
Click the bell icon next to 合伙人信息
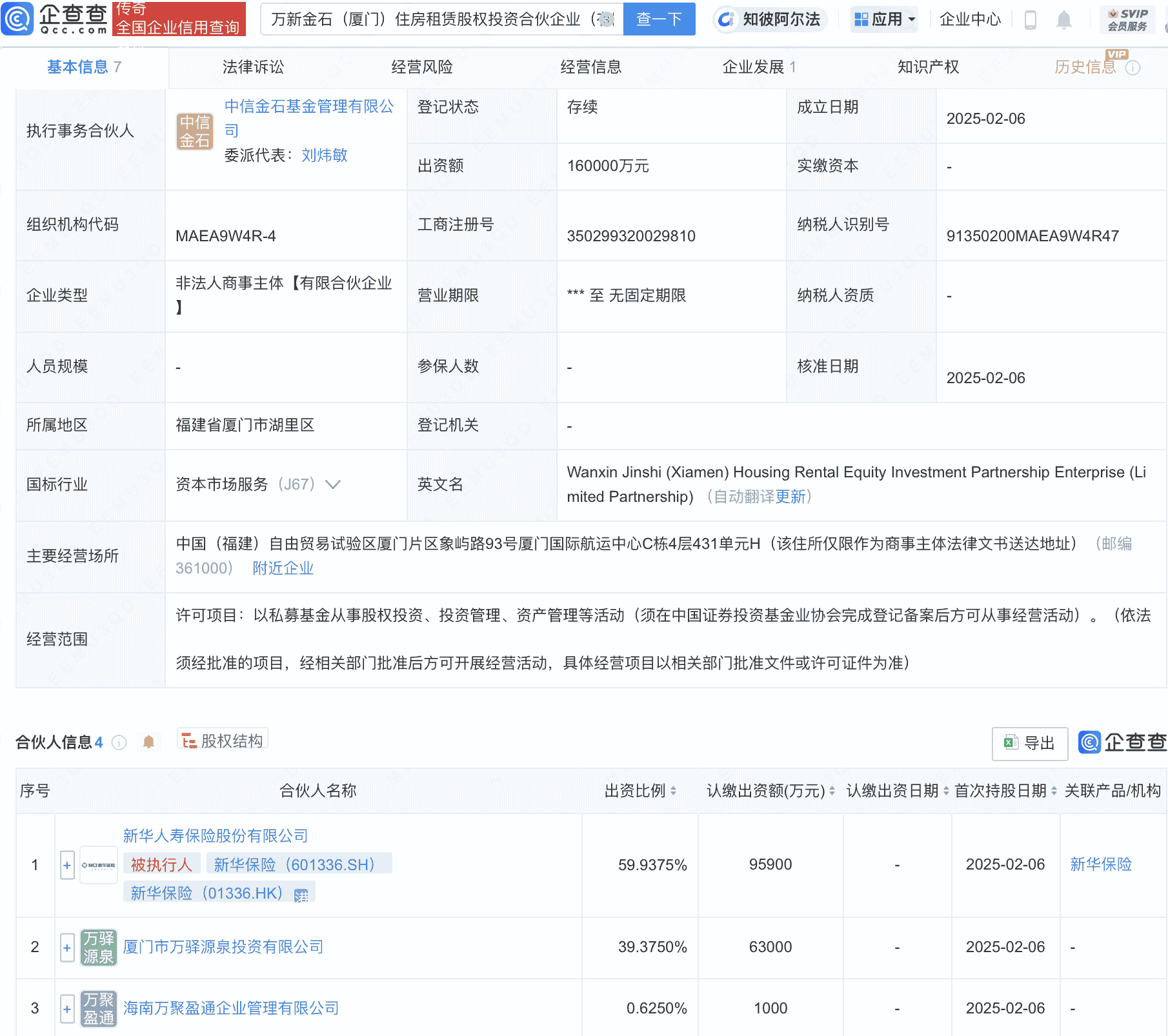tap(150, 742)
